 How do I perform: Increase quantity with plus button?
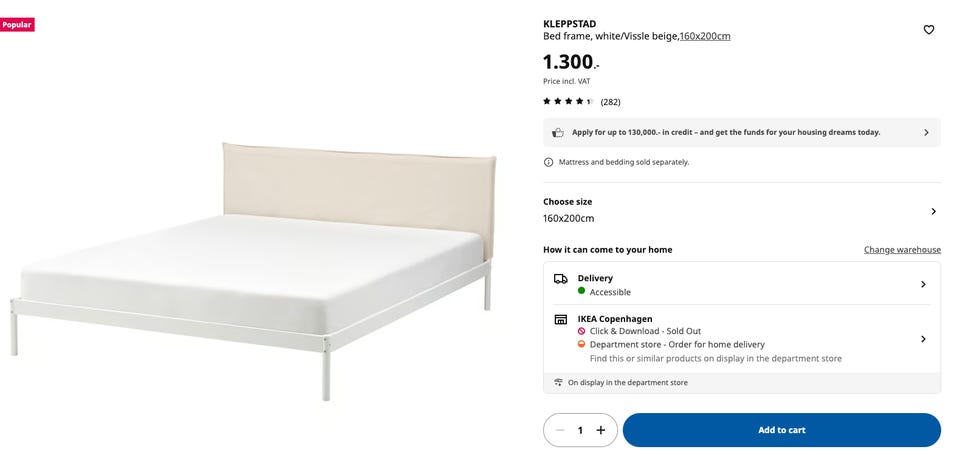(601, 430)
